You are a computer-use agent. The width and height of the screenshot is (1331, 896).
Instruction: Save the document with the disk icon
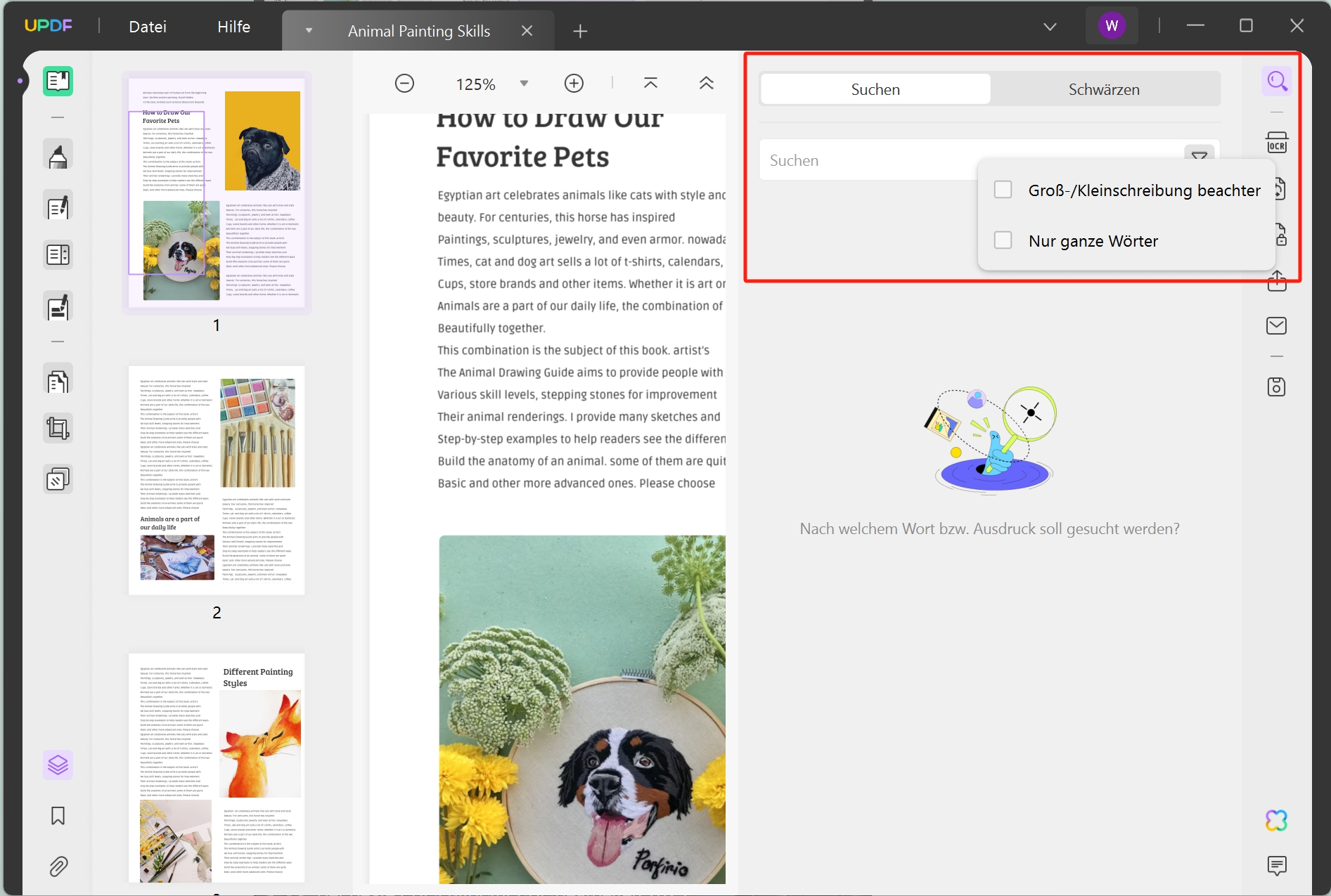click(1277, 387)
